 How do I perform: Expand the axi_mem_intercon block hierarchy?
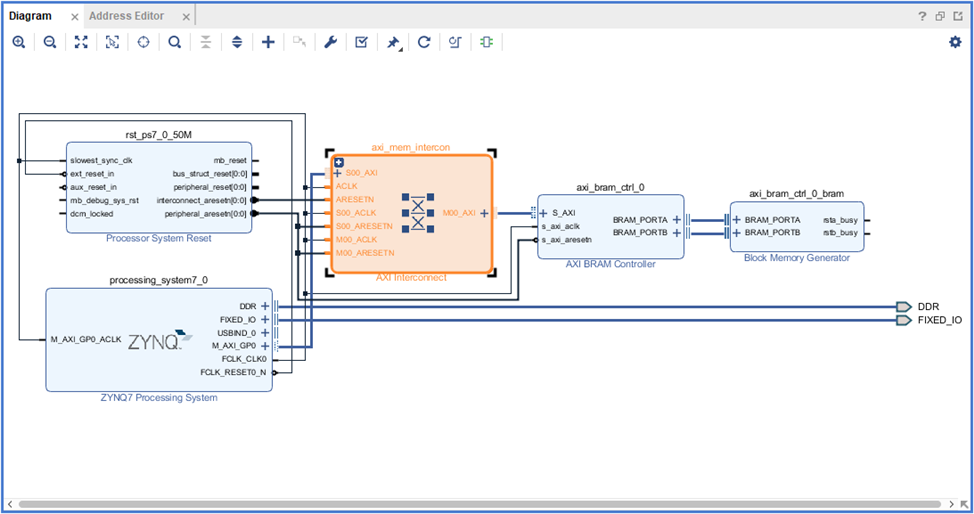point(339,162)
